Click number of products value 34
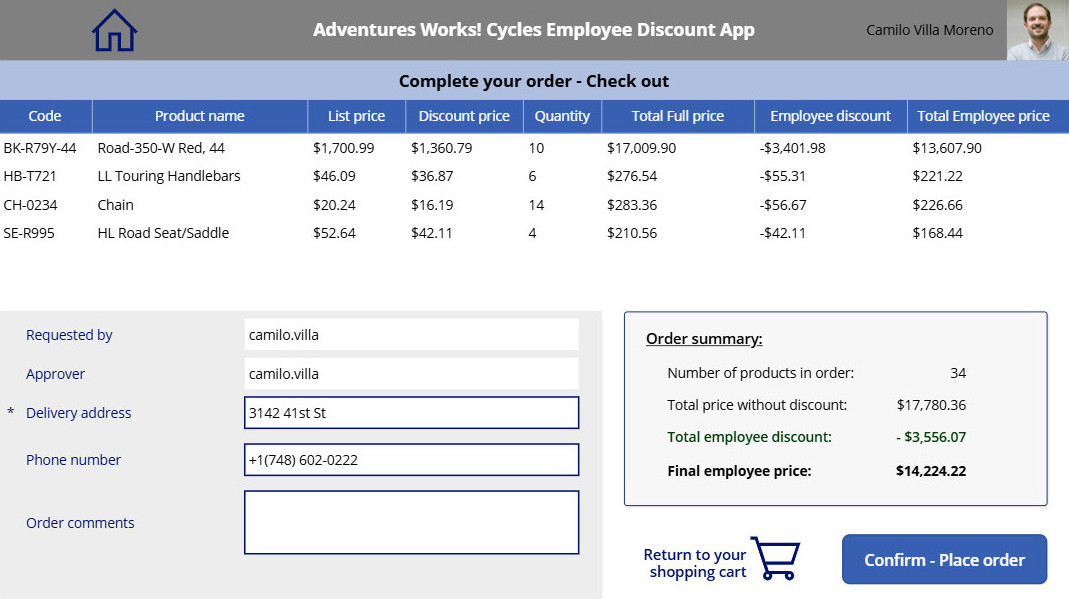The height and width of the screenshot is (599, 1069). tap(958, 373)
